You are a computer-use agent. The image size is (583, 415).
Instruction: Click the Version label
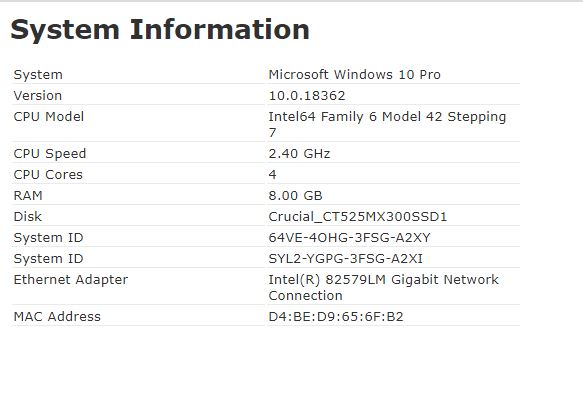38,96
